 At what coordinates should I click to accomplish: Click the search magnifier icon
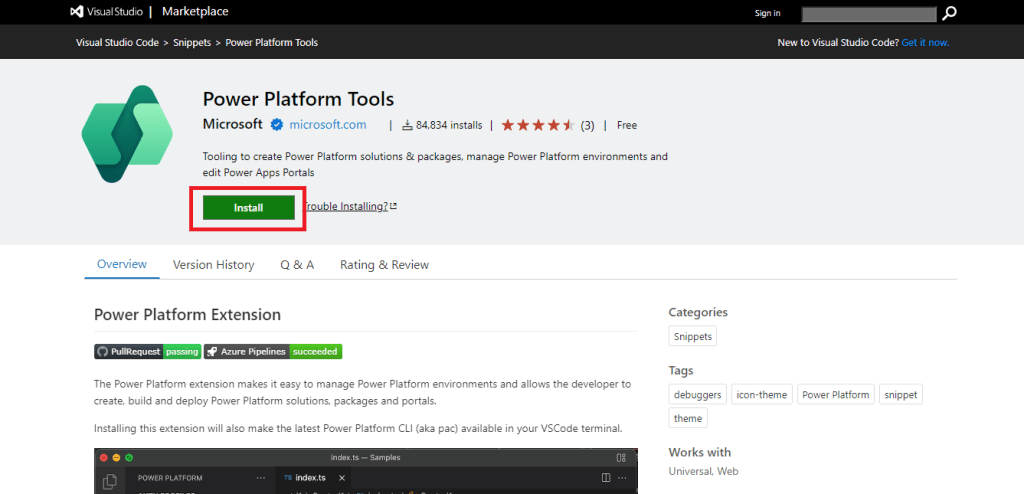pos(949,13)
